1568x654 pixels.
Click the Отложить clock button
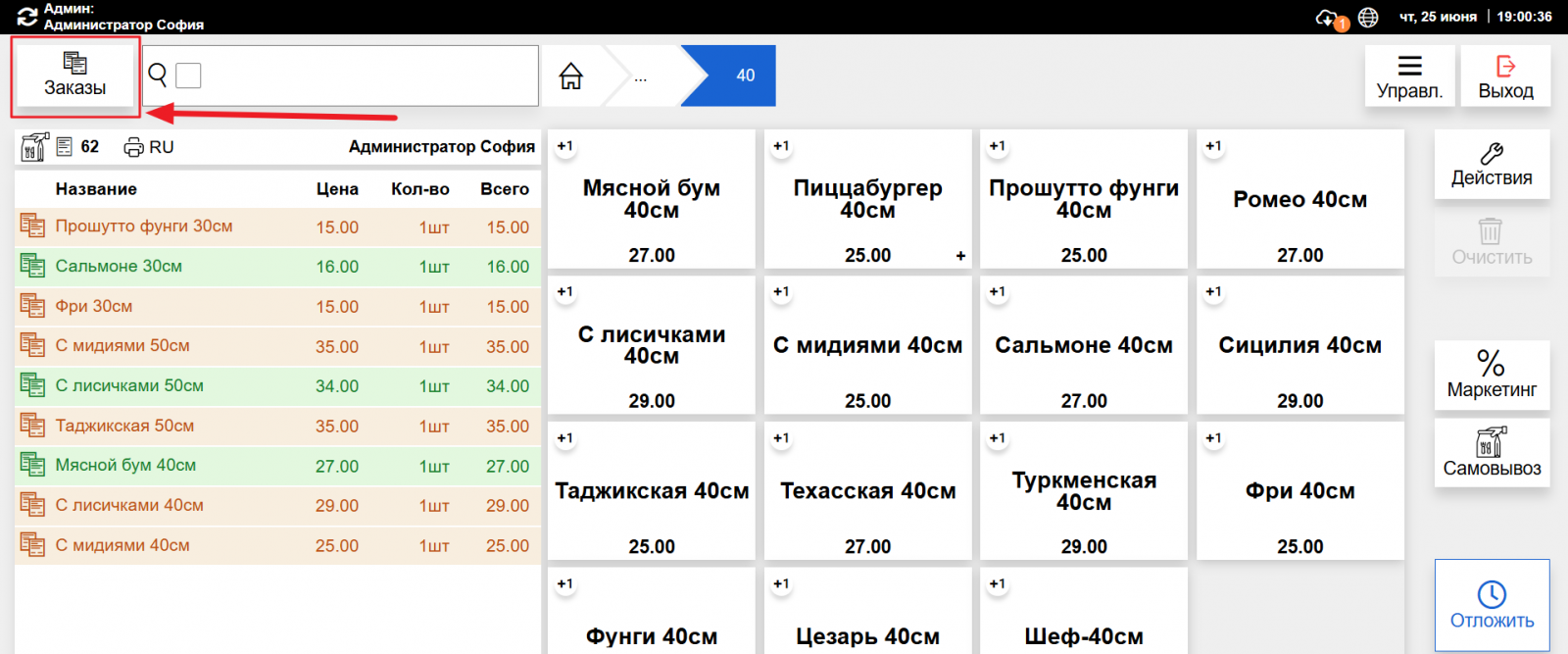[1492, 605]
